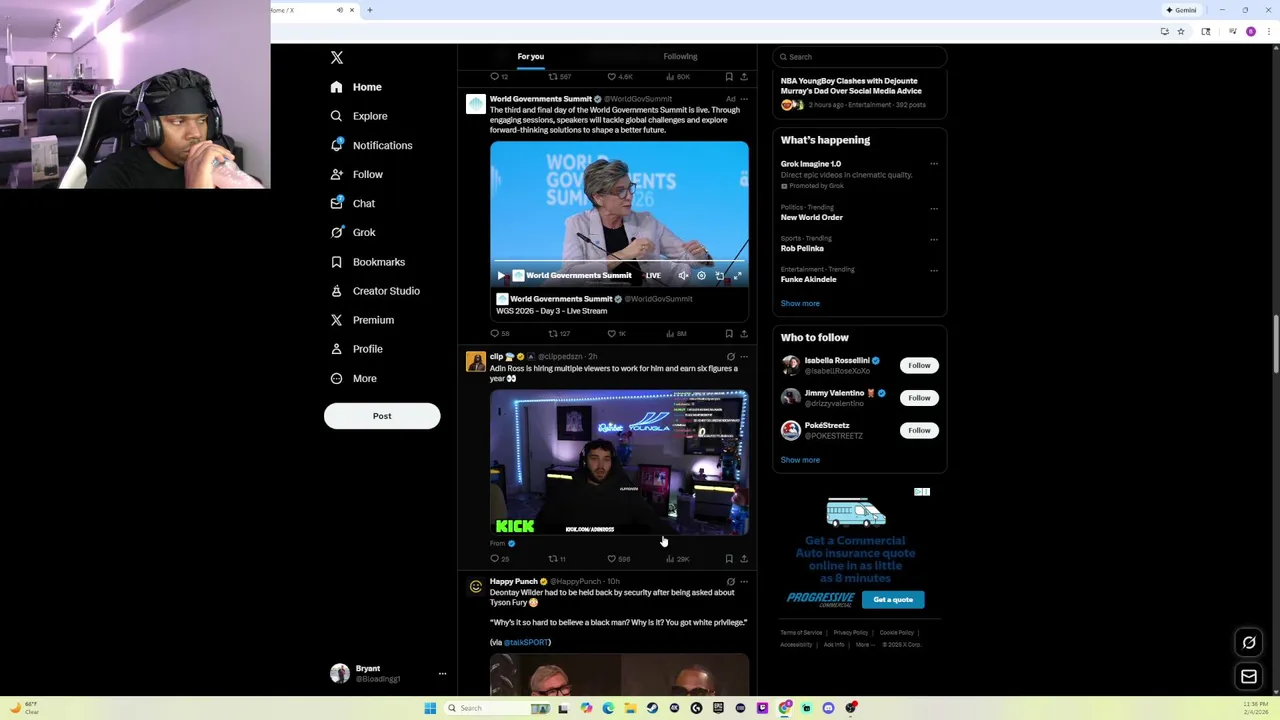Image resolution: width=1280 pixels, height=720 pixels.
Task: Switch to the Following tab
Action: point(680,57)
